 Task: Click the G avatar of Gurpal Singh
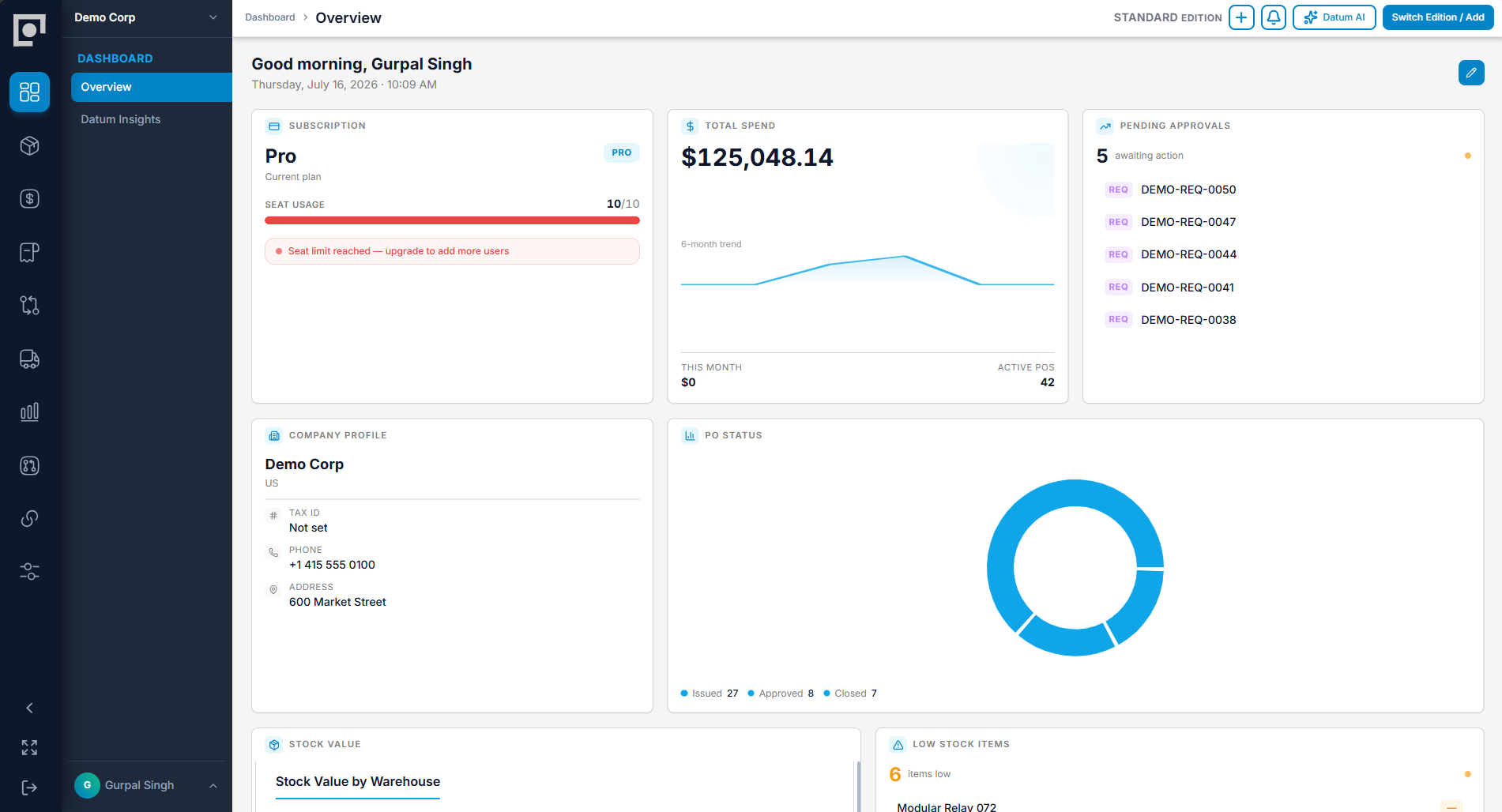(x=87, y=785)
